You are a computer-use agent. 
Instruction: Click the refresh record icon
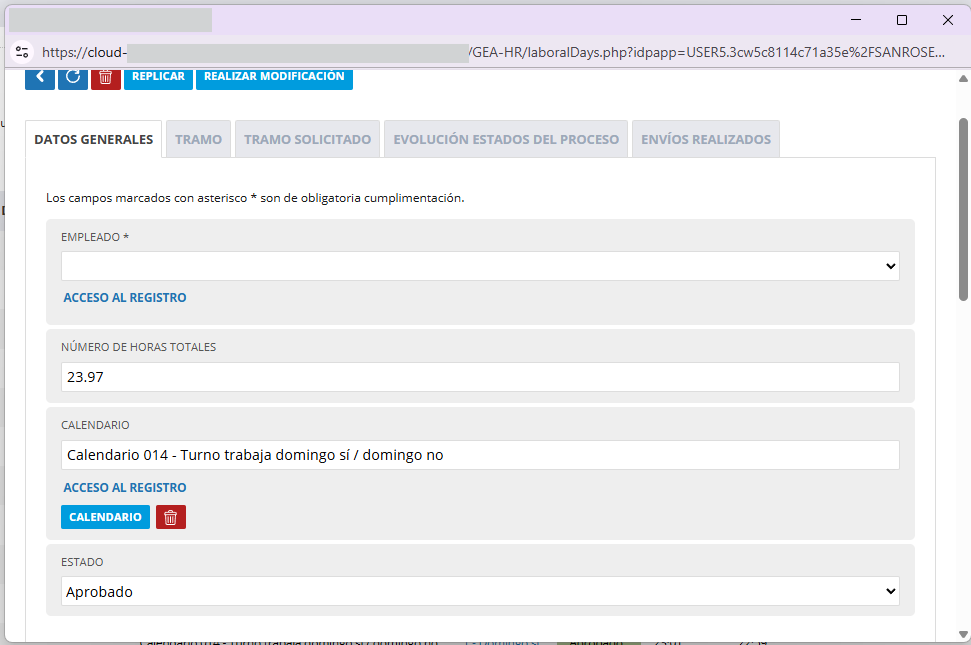click(x=73, y=77)
